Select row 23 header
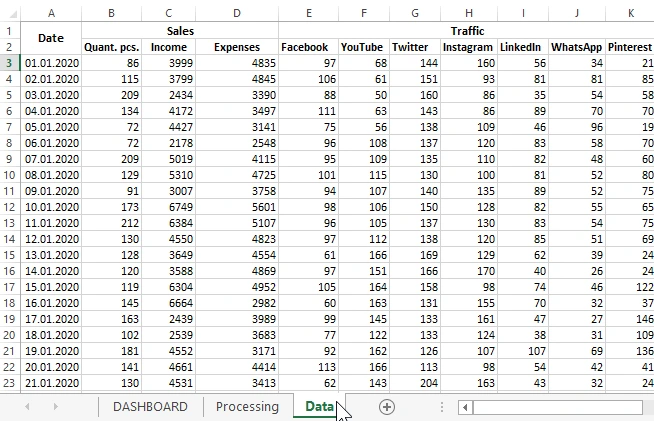This screenshot has width=654, height=421. 10,383
